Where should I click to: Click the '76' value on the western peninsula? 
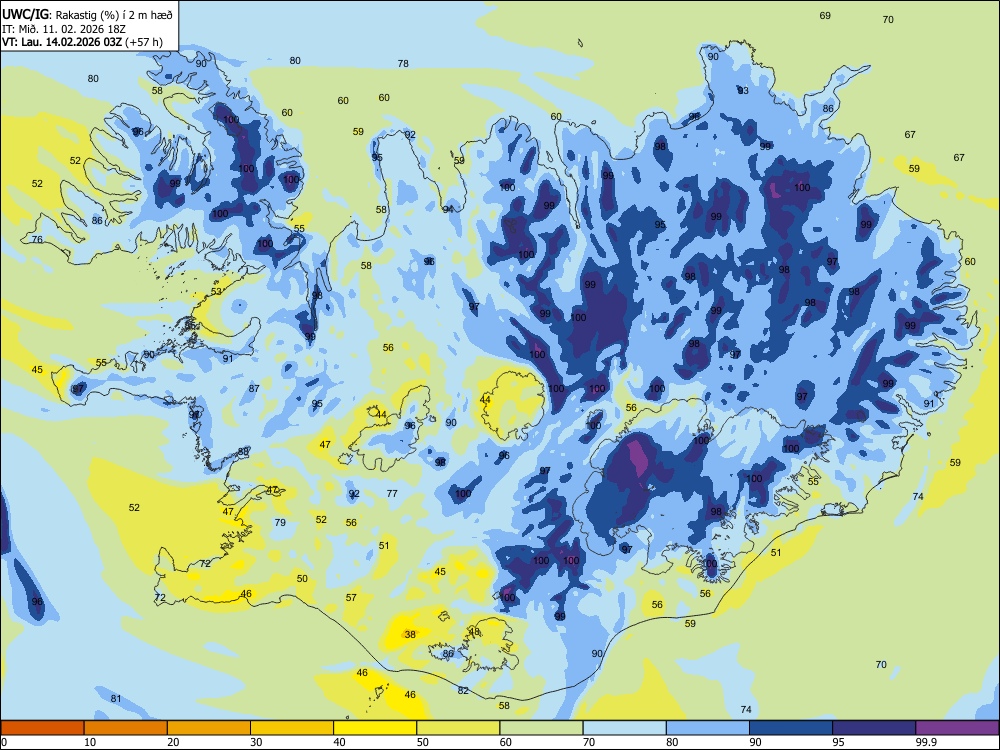click(x=38, y=239)
